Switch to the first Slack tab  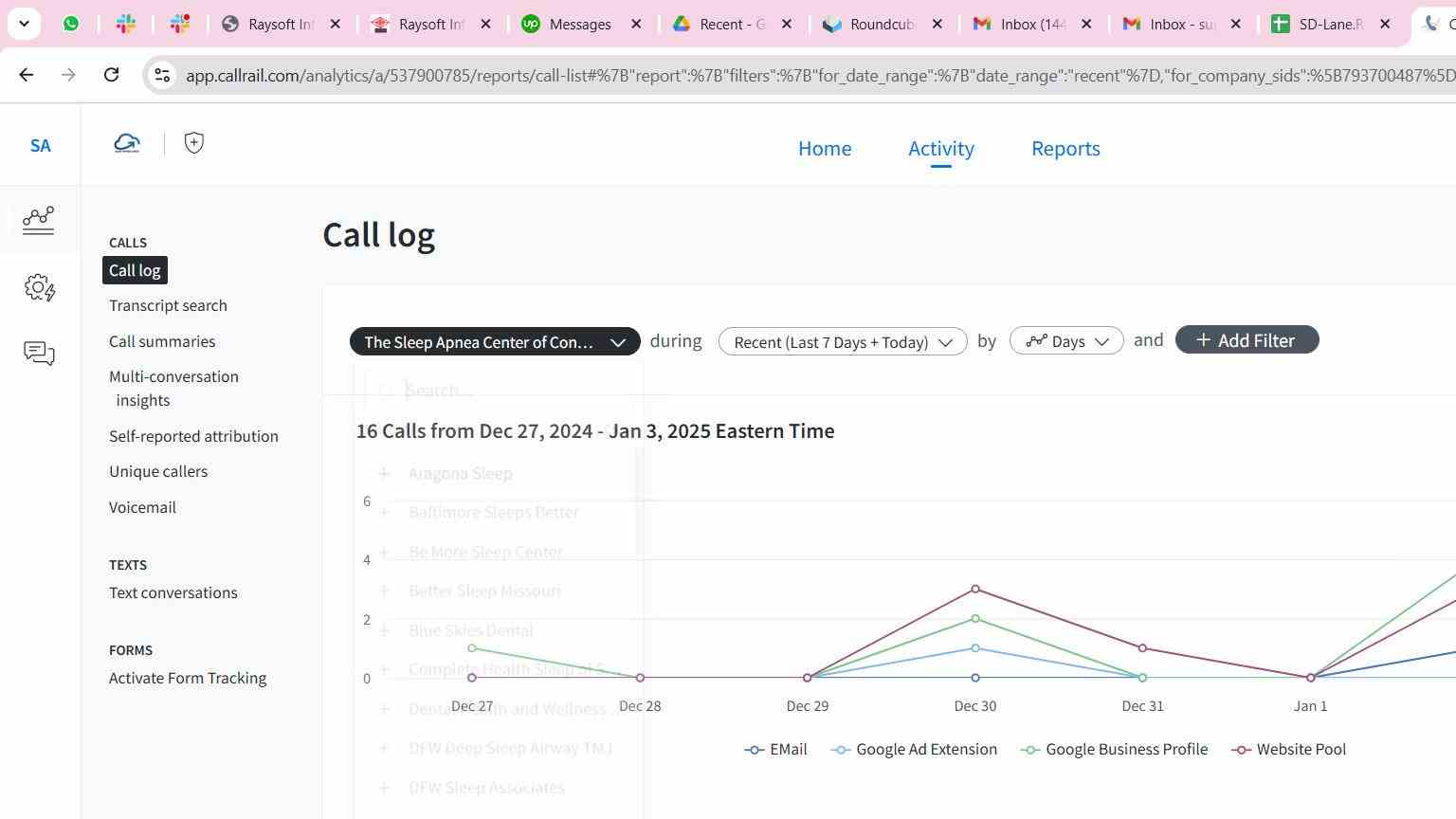coord(125,24)
